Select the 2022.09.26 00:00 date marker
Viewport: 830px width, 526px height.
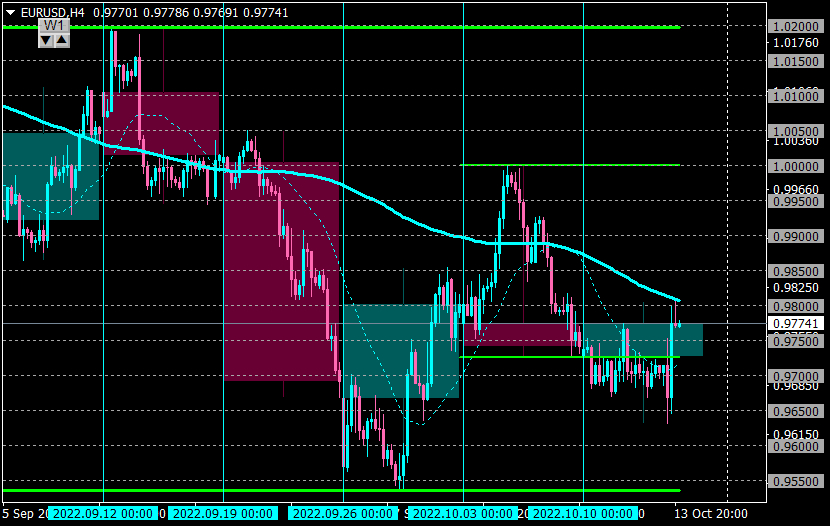coord(342,513)
